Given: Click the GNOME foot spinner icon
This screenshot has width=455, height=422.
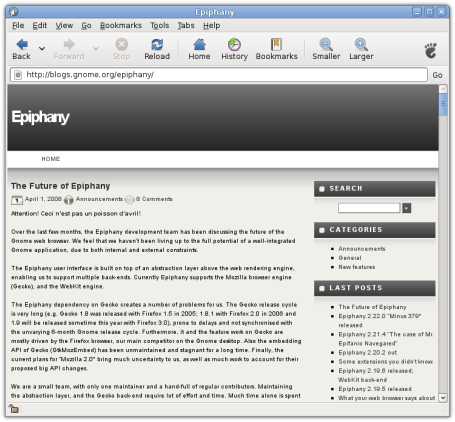Looking at the screenshot, I should (x=431, y=51).
